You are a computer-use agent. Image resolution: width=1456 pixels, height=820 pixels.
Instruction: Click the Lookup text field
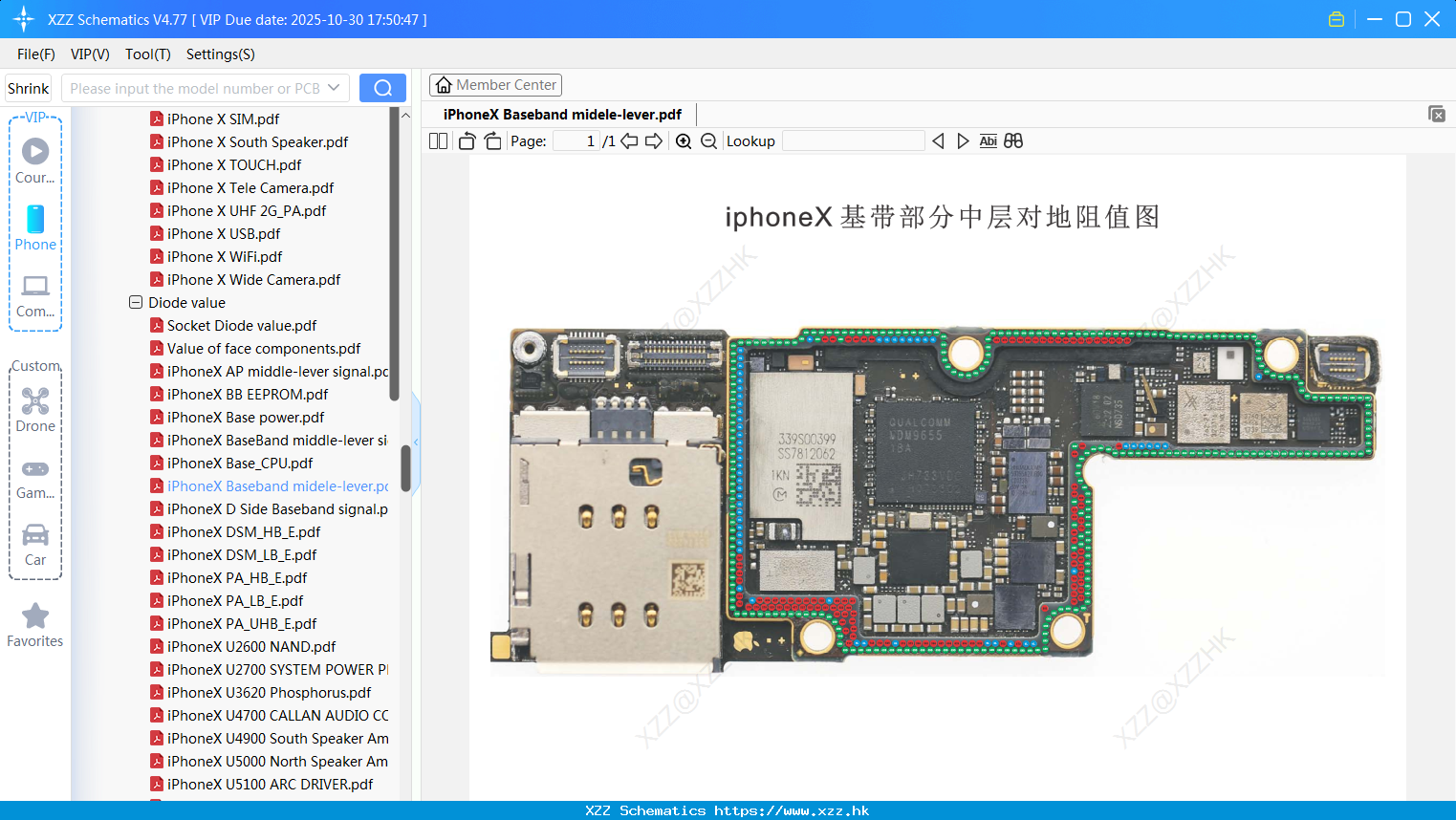pyautogui.click(x=854, y=140)
